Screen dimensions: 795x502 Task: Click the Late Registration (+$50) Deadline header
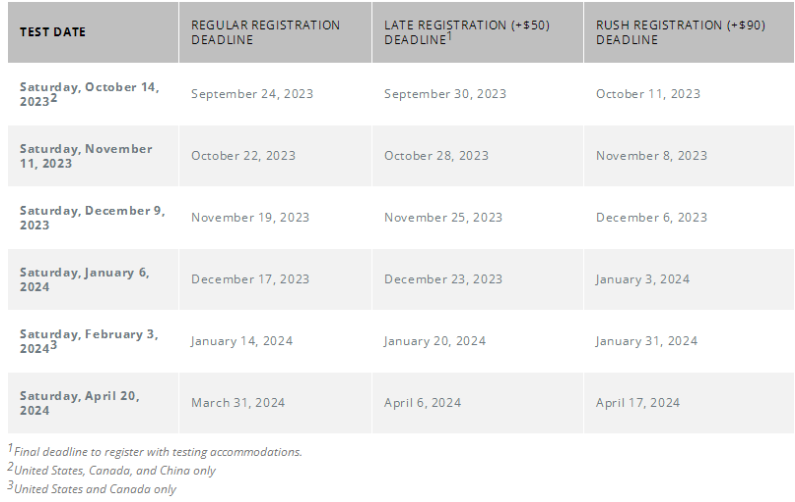coord(466,32)
